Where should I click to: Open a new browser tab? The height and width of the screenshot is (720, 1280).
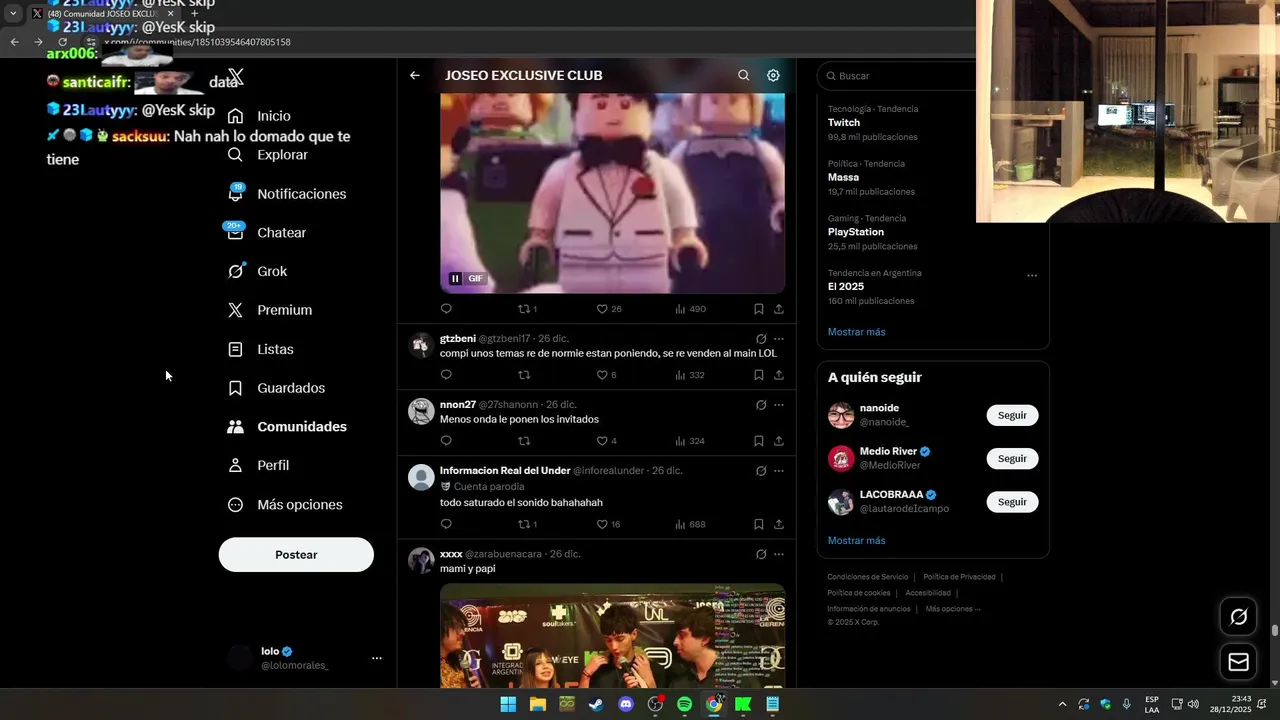click(x=194, y=14)
